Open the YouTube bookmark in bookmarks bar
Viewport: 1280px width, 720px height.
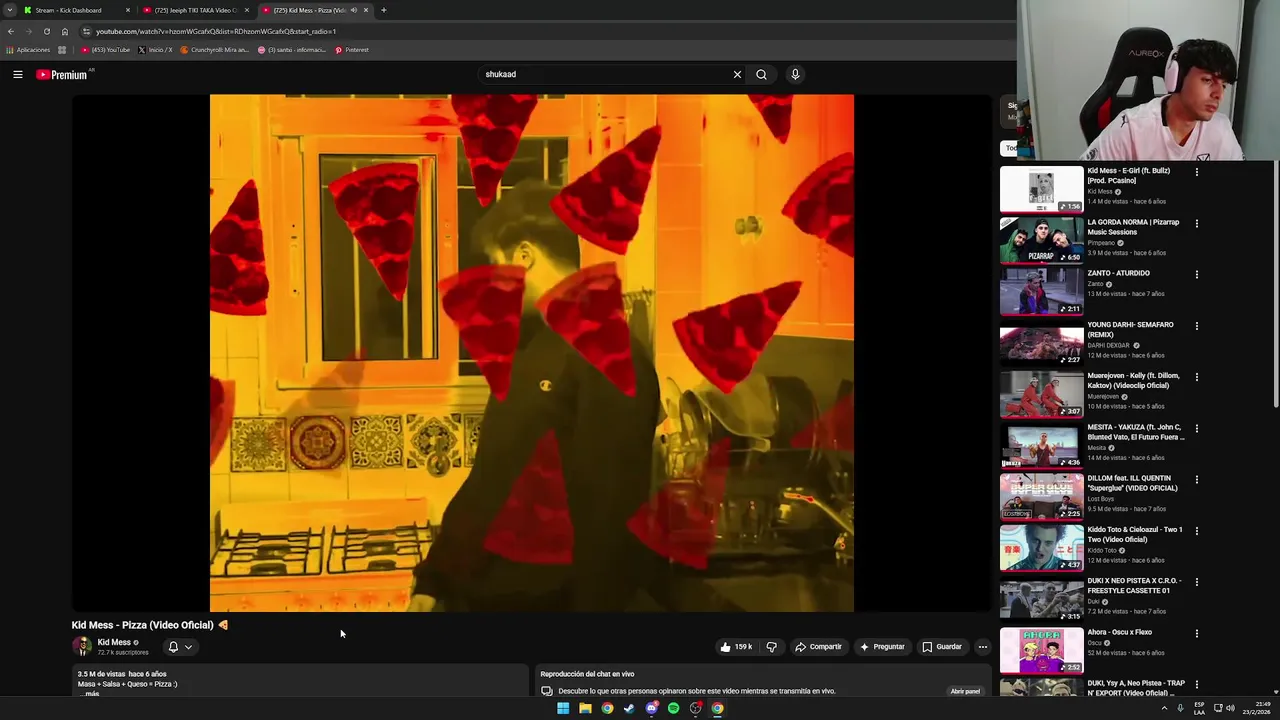[105, 50]
